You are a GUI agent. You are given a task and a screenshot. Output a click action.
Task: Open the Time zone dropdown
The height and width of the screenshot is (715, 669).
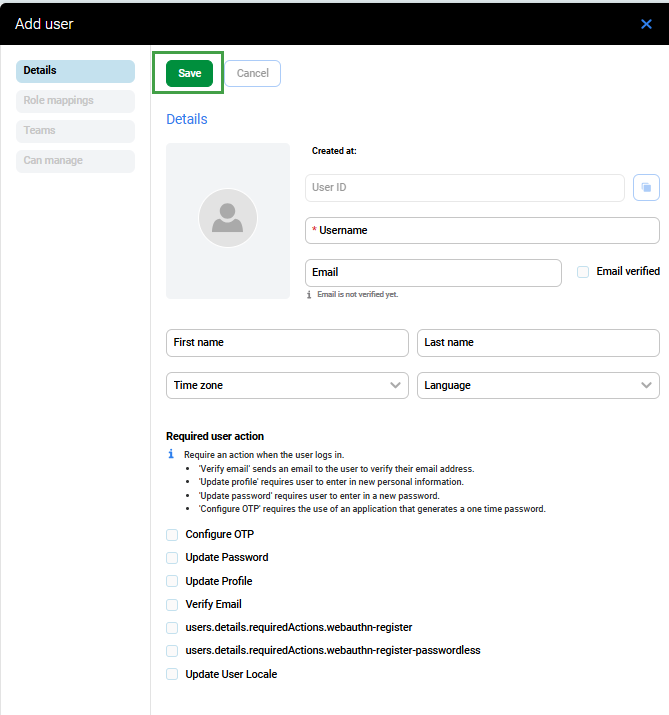[x=287, y=385]
